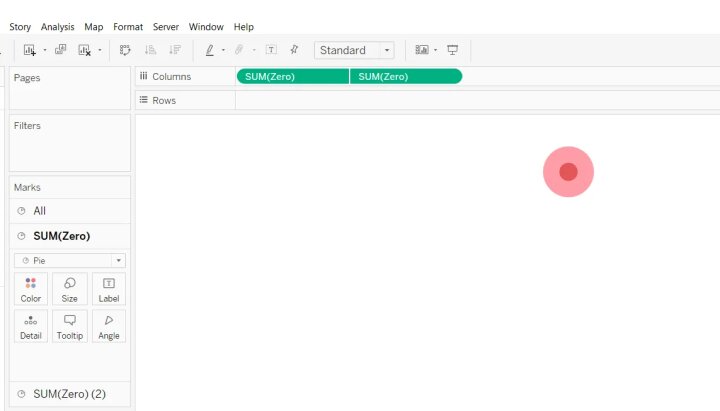Select the SUM(Zero) marks card row
The image size is (720, 411).
70,236
